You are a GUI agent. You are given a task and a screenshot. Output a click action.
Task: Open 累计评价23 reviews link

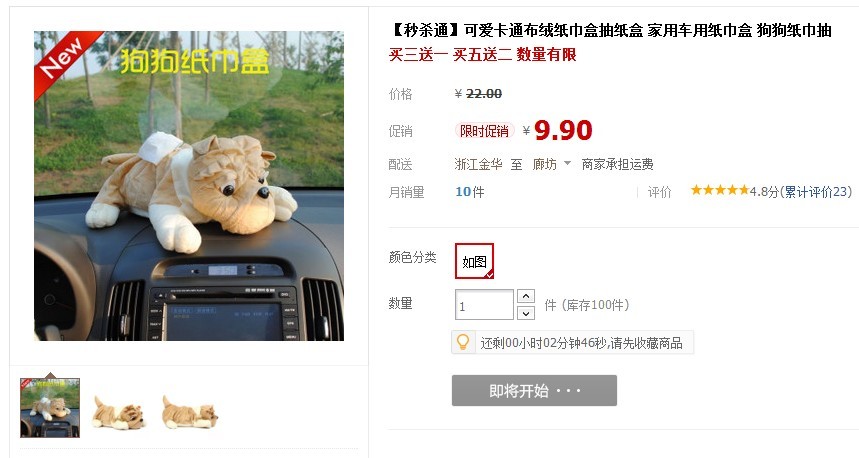coord(816,192)
